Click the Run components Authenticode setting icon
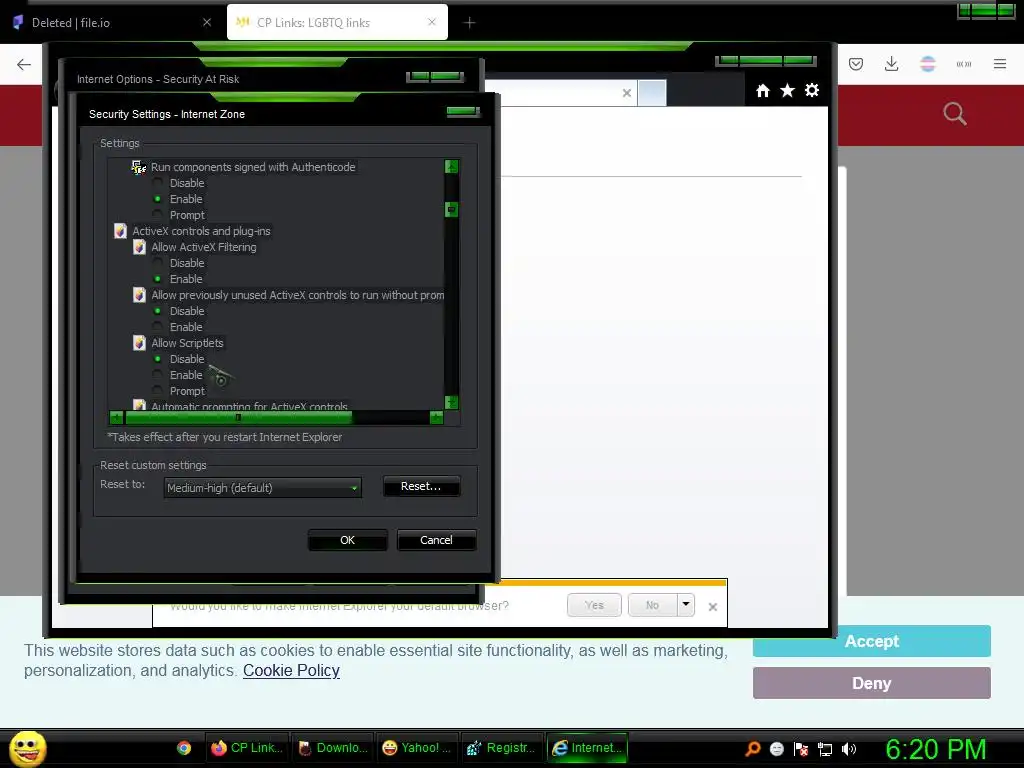1024x768 pixels. 138,167
